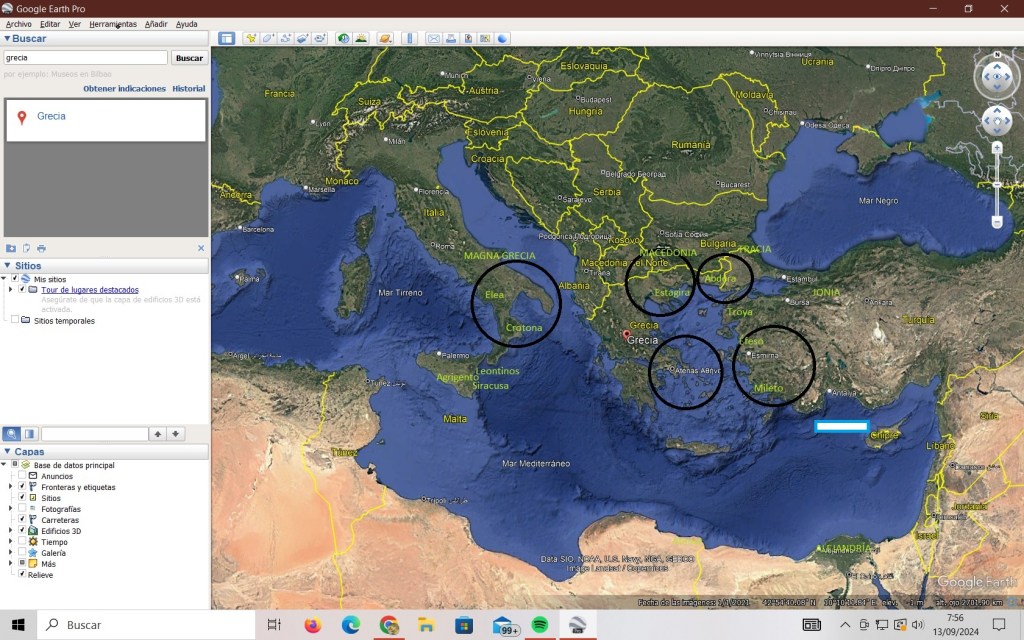1024x640 pixels.
Task: Expand the Fronteras y etiquetas layer tree
Action: 11,487
